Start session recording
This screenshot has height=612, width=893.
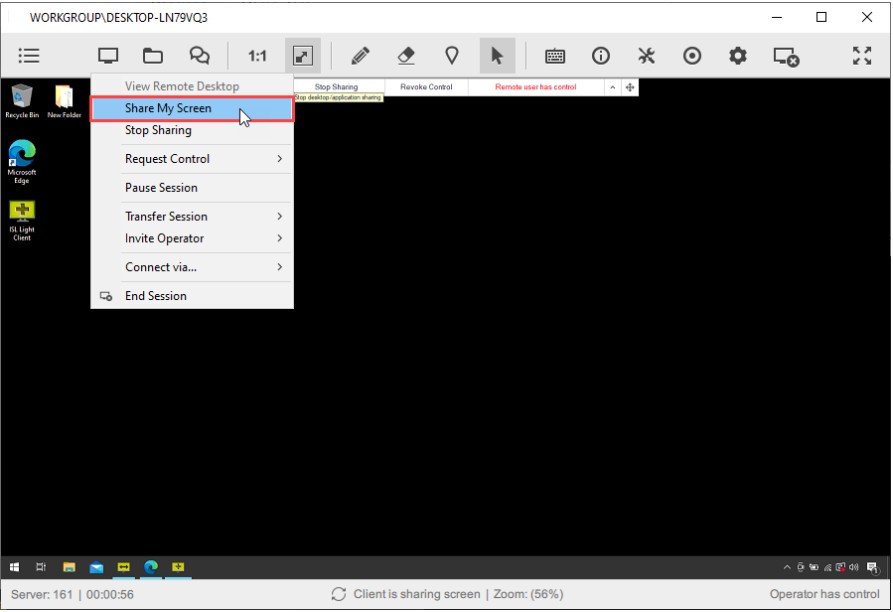[692, 55]
